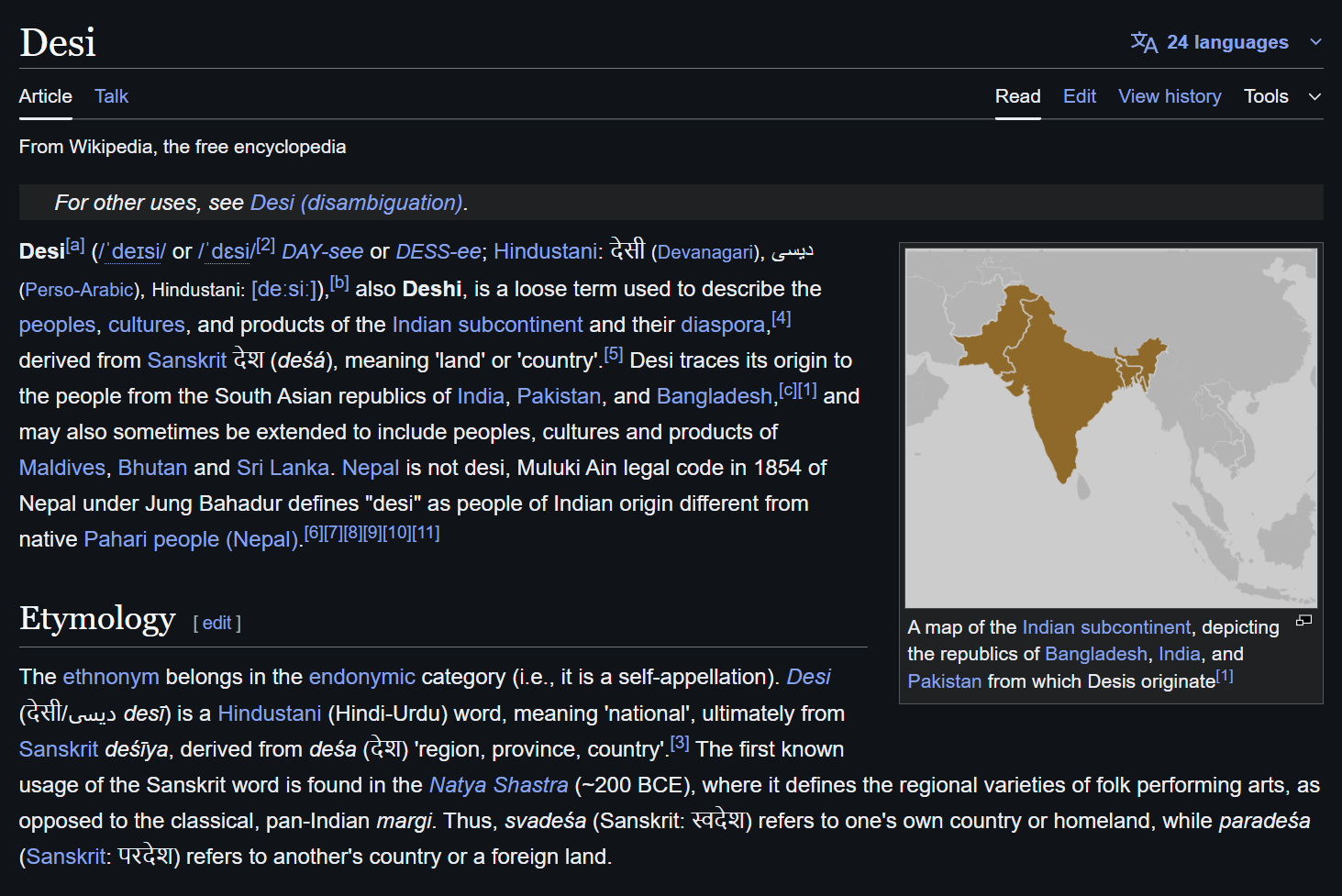The height and width of the screenshot is (896, 1342).
Task: Edit the Etymology section
Action: (x=216, y=623)
